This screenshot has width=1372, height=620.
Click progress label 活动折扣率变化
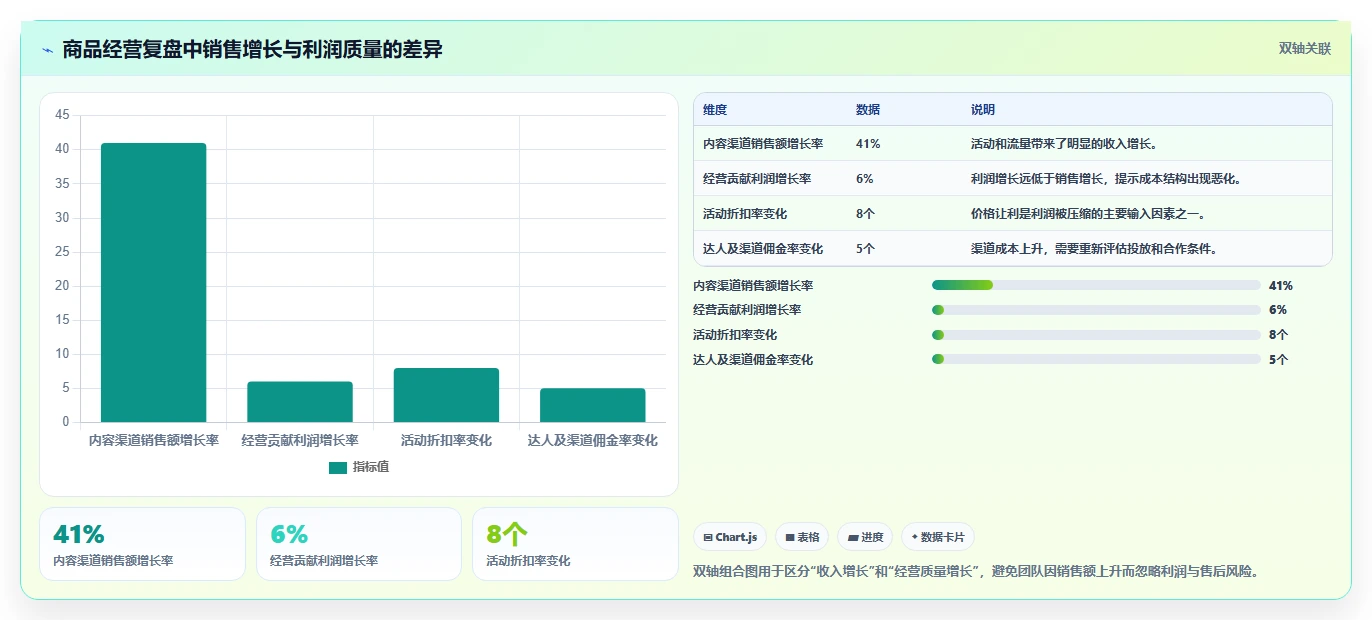coord(735,335)
